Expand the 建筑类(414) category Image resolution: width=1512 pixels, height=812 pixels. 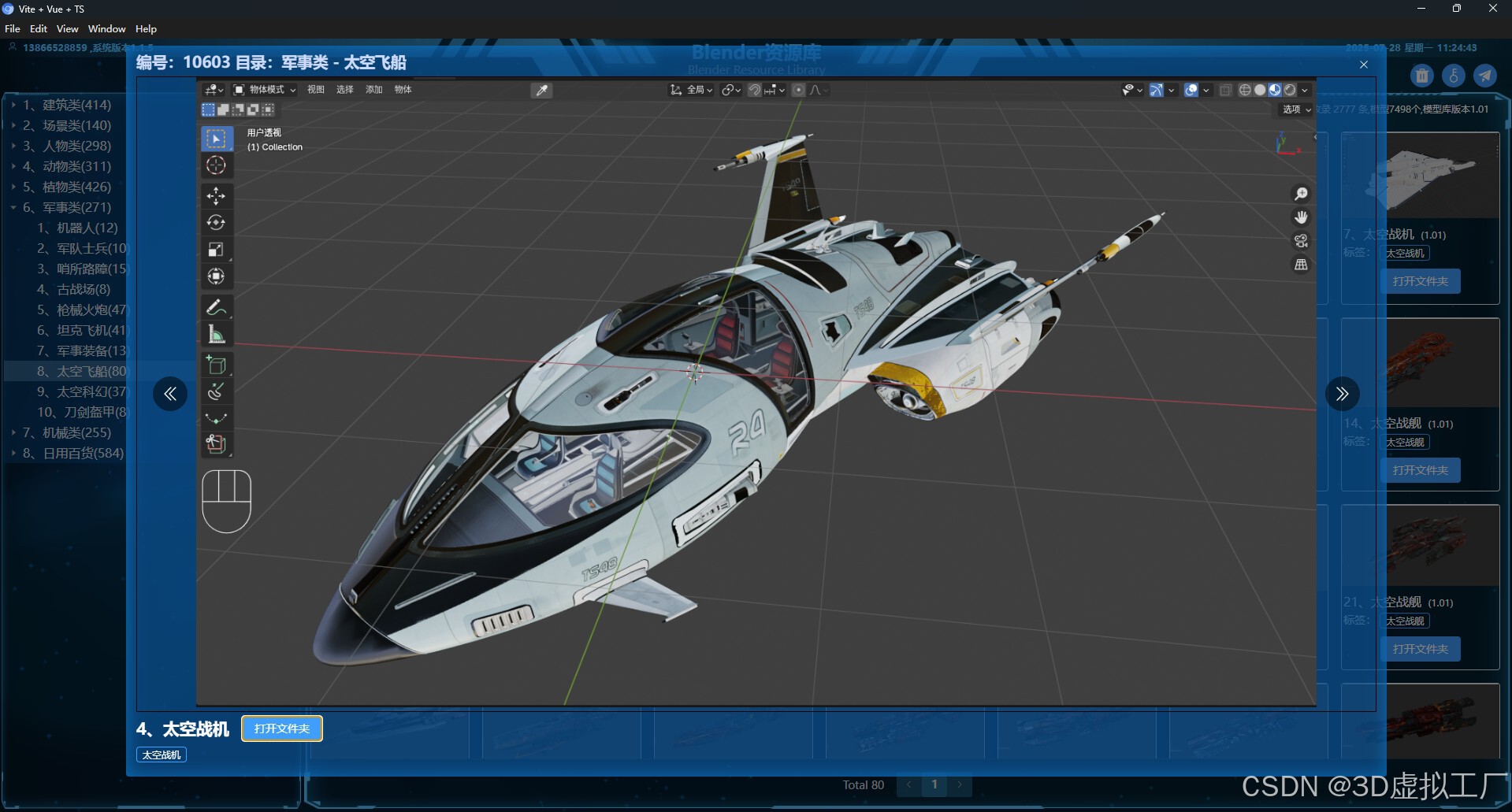click(x=13, y=105)
